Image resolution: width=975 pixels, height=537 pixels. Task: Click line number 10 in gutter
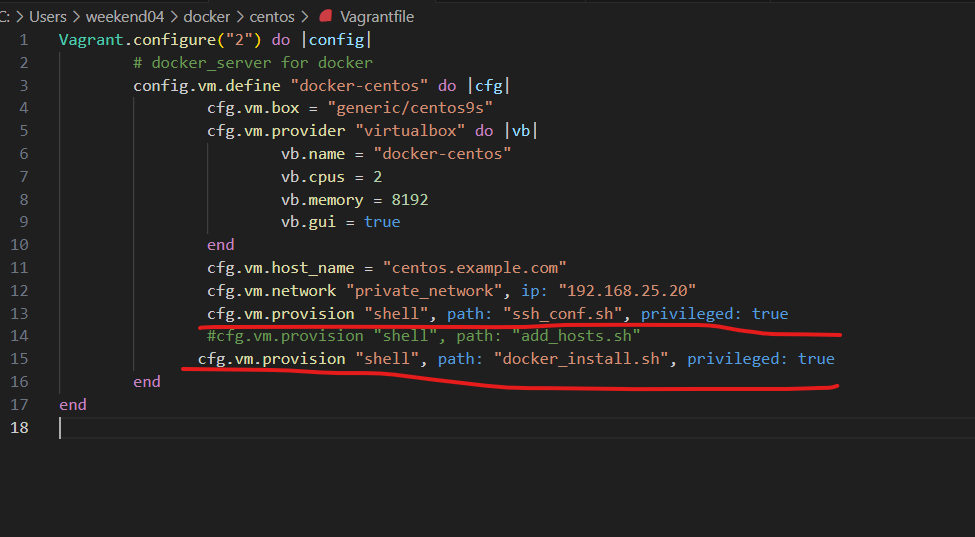click(x=19, y=245)
